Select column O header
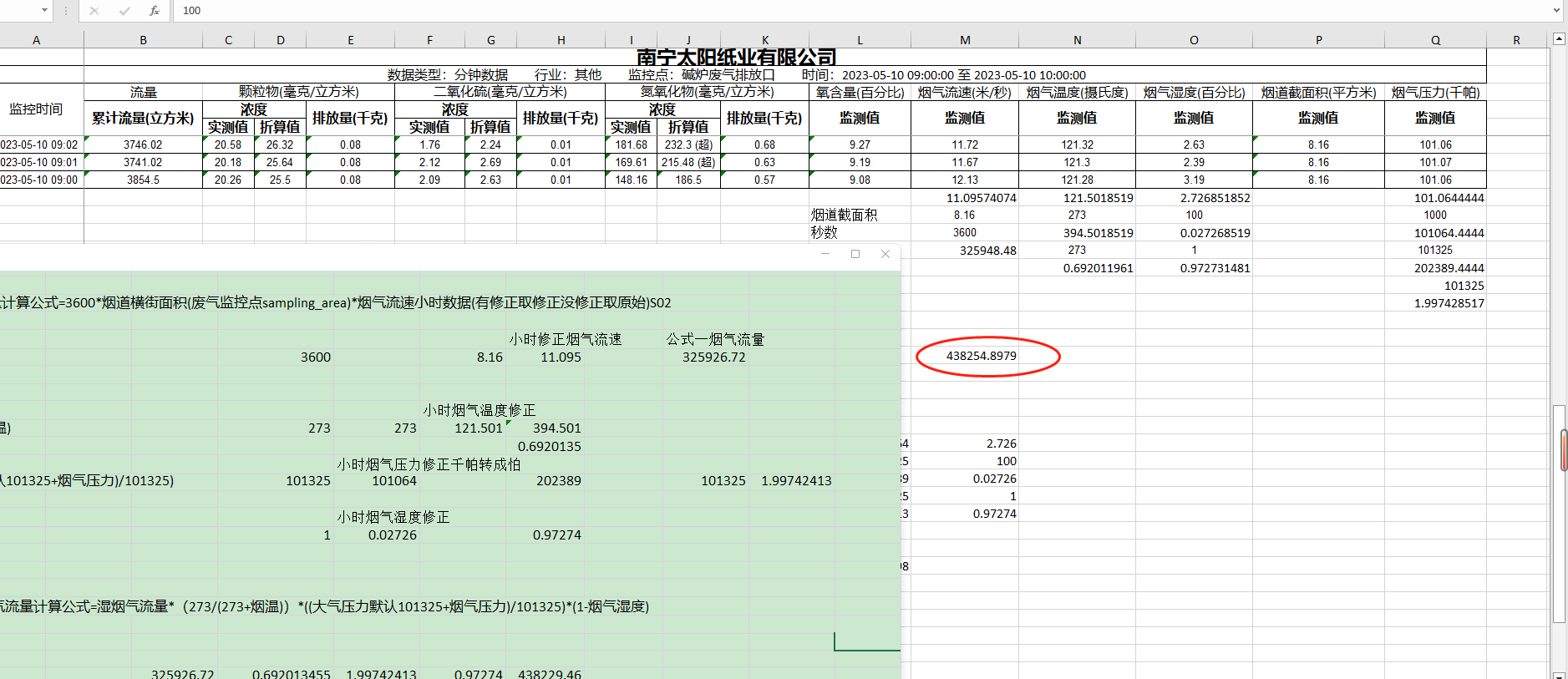The image size is (1568, 679). click(1195, 40)
